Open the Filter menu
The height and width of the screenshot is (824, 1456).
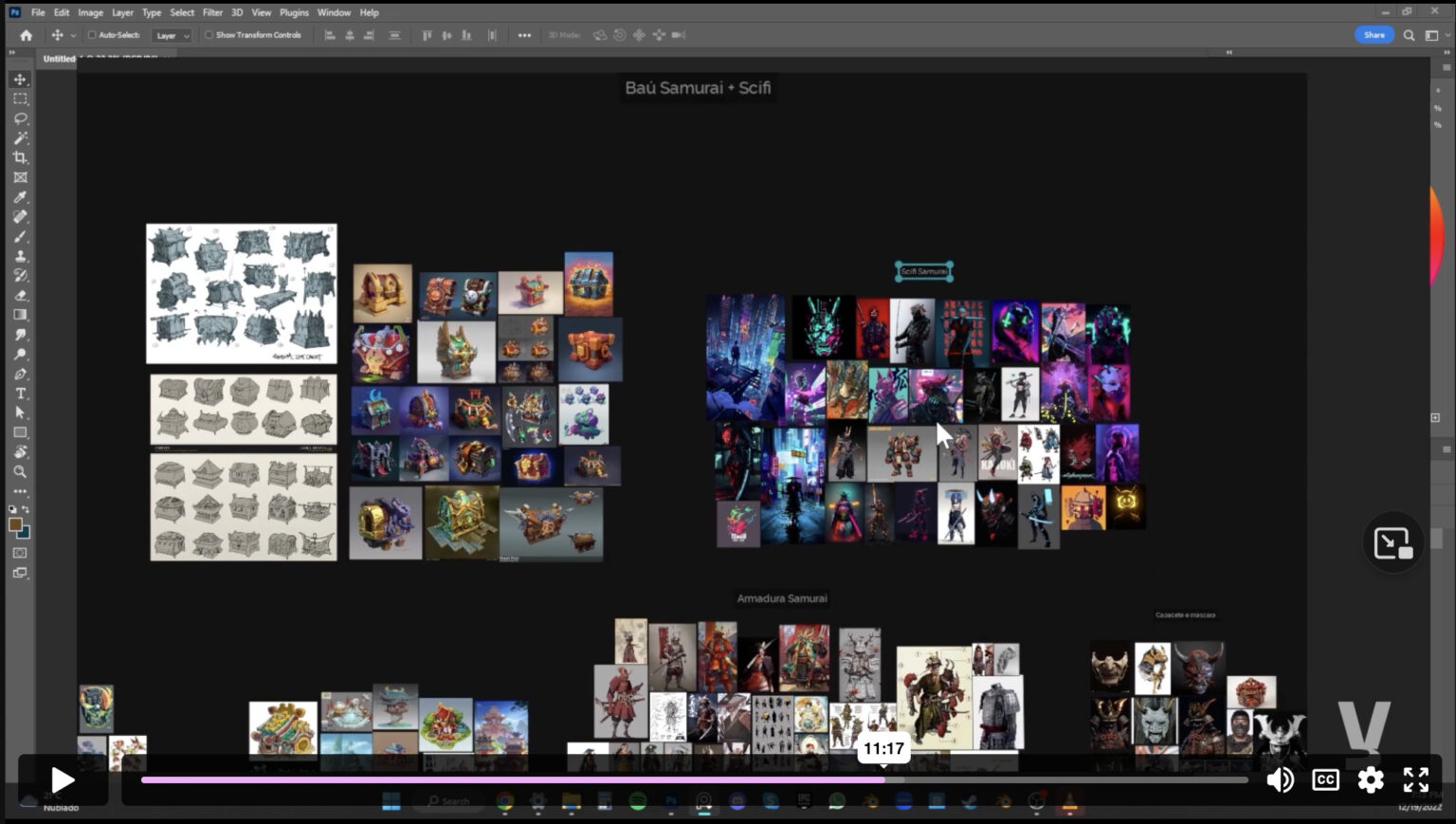[212, 12]
